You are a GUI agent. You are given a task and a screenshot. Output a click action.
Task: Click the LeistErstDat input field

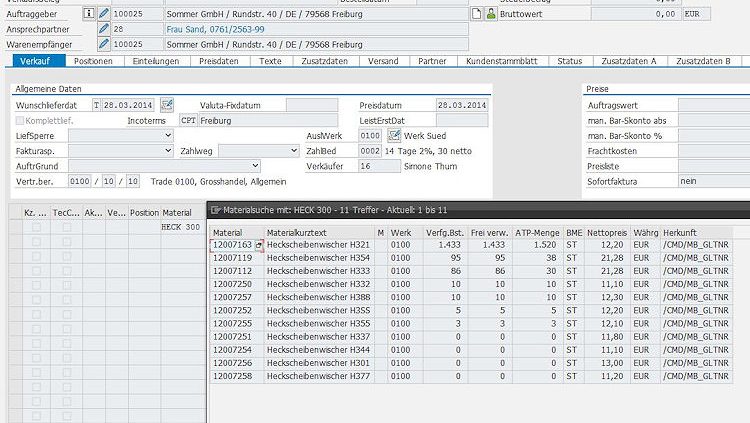tap(462, 120)
